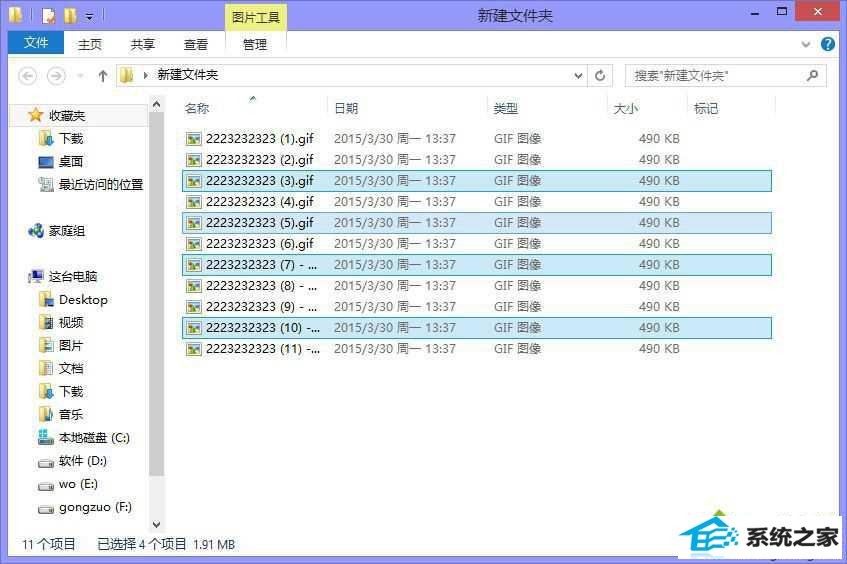
Task: Click the 2223232323 (1).gif file icon
Action: click(193, 139)
